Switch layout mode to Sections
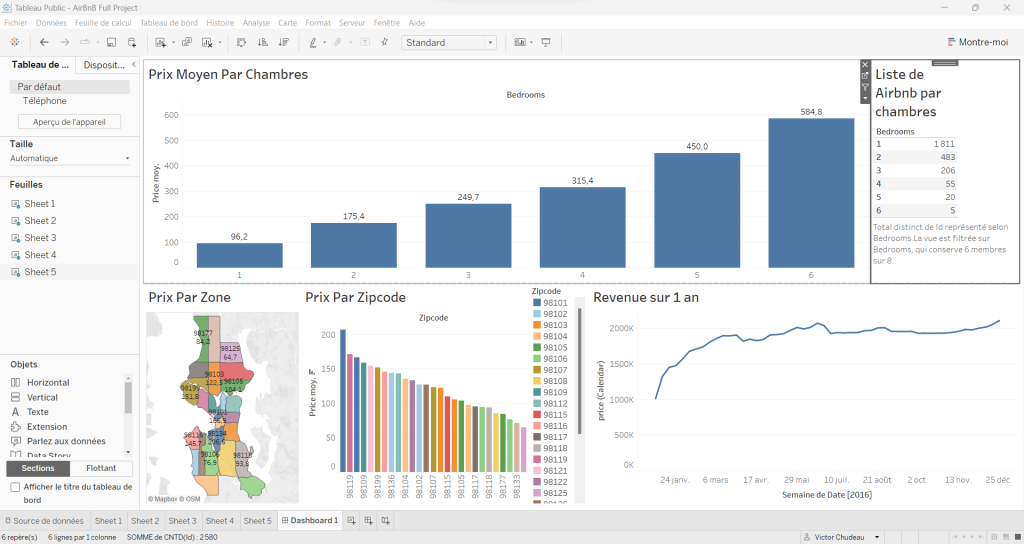This screenshot has width=1024, height=544. [x=38, y=468]
